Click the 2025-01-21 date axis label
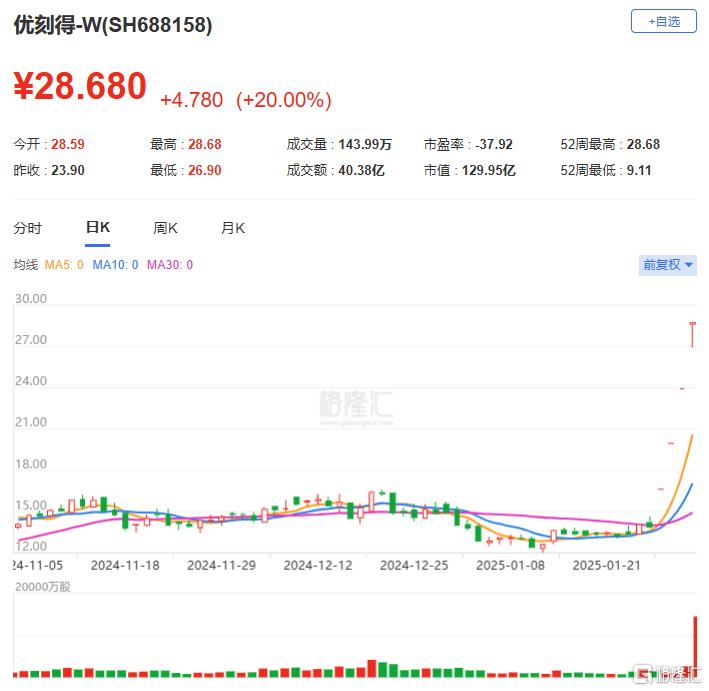The width and height of the screenshot is (709, 691). click(606, 565)
